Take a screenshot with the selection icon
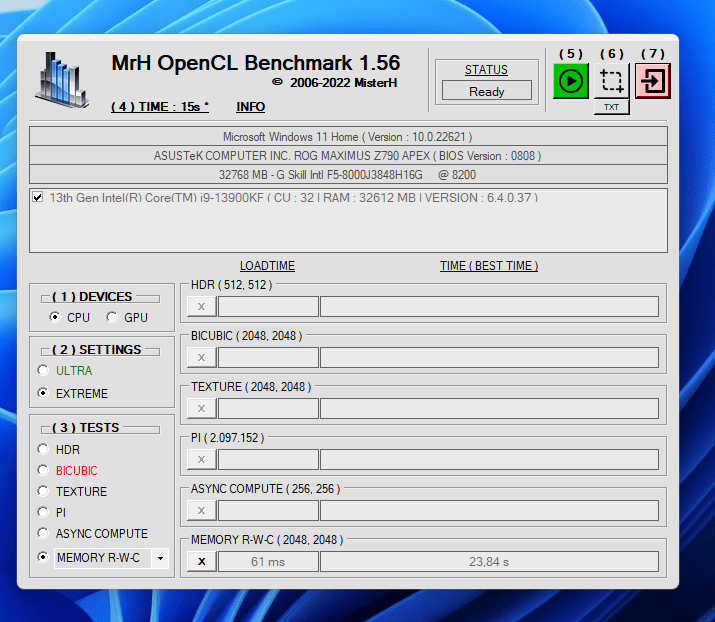 tap(611, 81)
